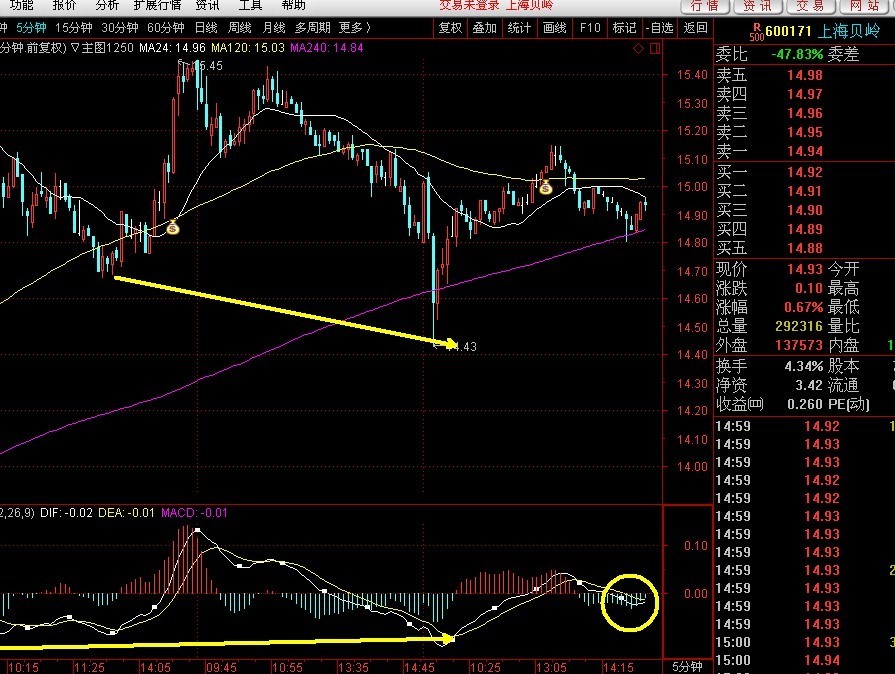Click the 返回 back button
The height and width of the screenshot is (674, 895).
pyautogui.click(x=695, y=28)
